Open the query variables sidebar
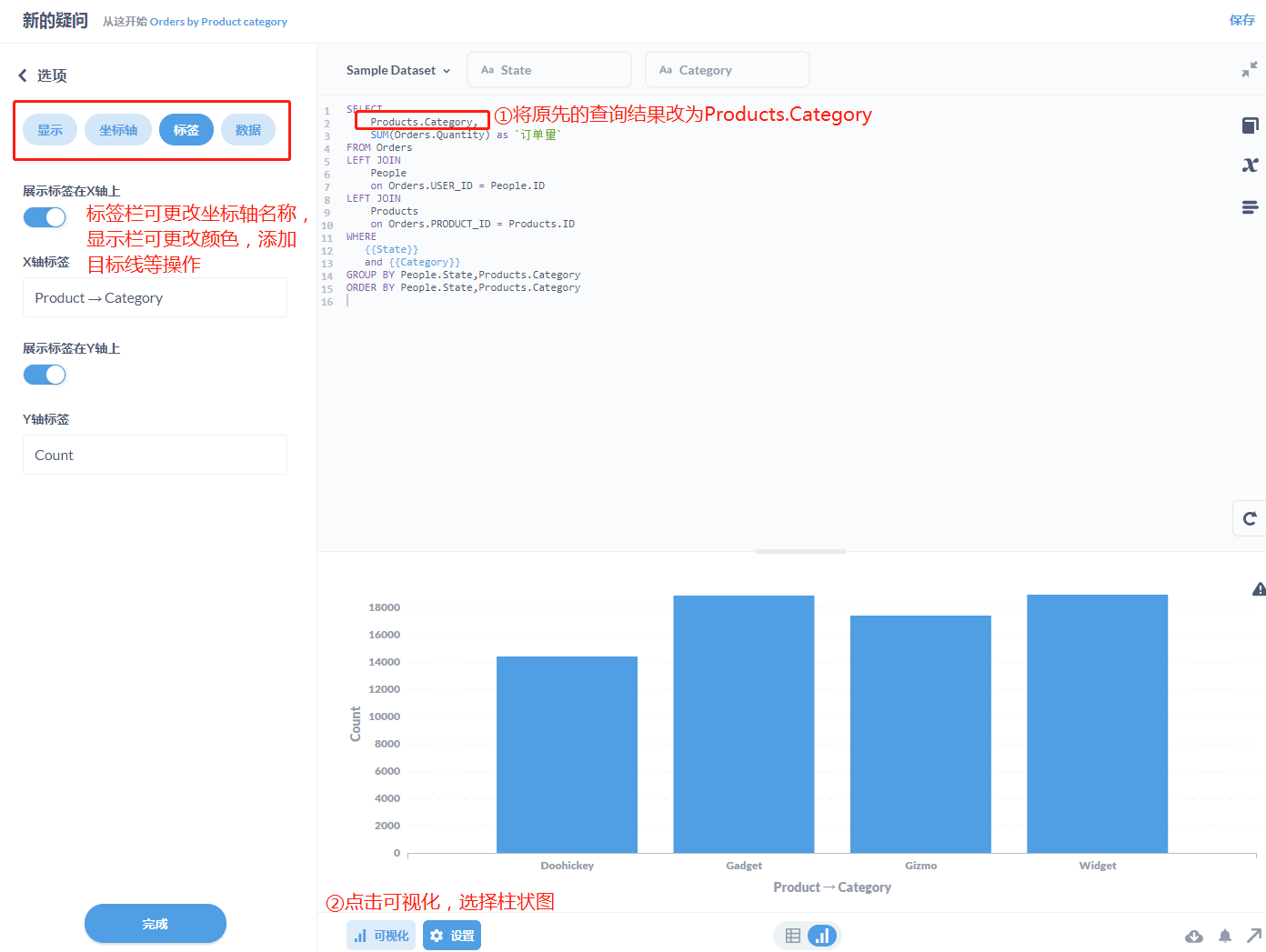Image resolution: width=1266 pixels, height=952 pixels. pyautogui.click(x=1251, y=165)
